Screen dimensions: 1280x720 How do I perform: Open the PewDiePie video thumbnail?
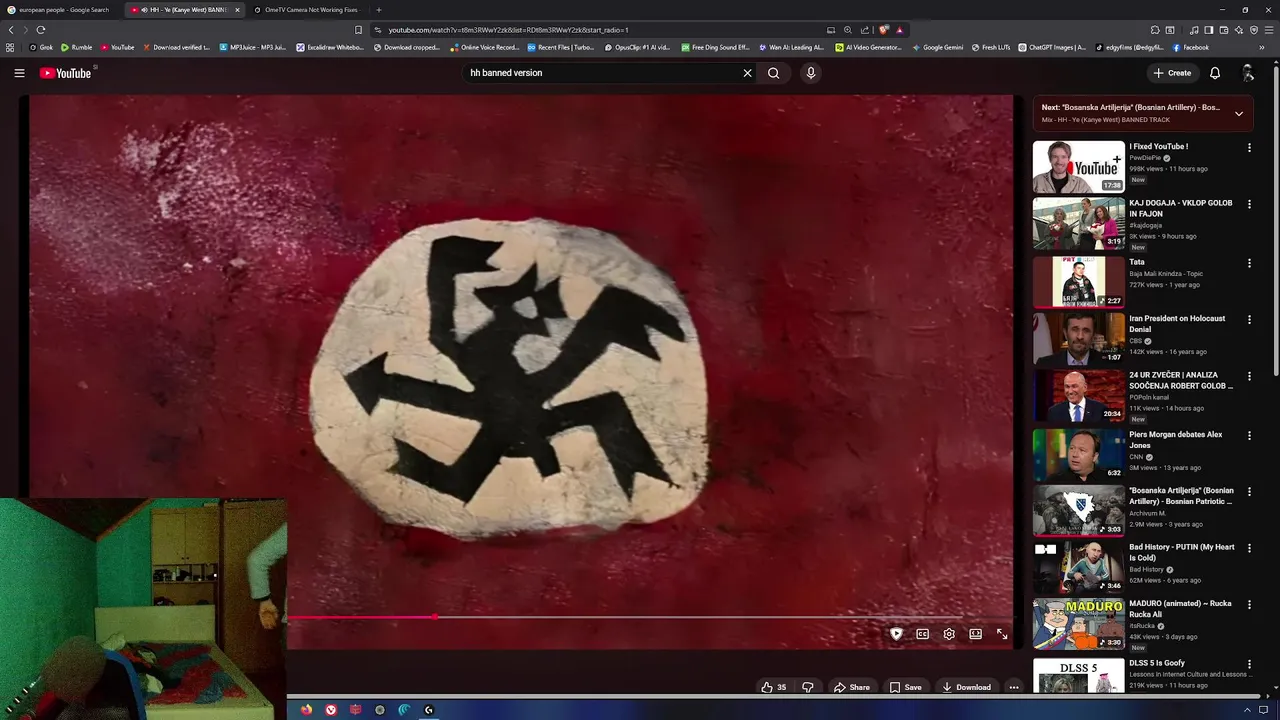(x=1078, y=167)
